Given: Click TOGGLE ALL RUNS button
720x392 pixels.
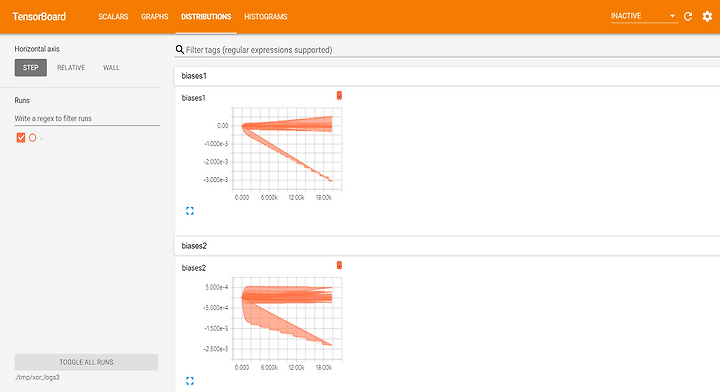Looking at the screenshot, I should point(86,362).
